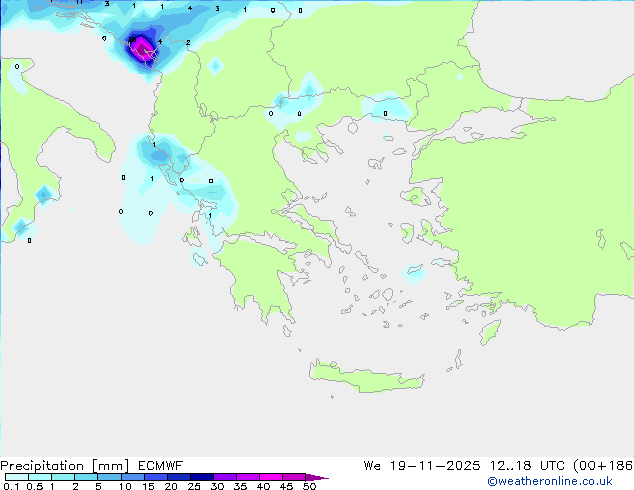Click the magenta heavy-rain core on the map
Viewport: 634px width, 490px height.
click(x=143, y=49)
